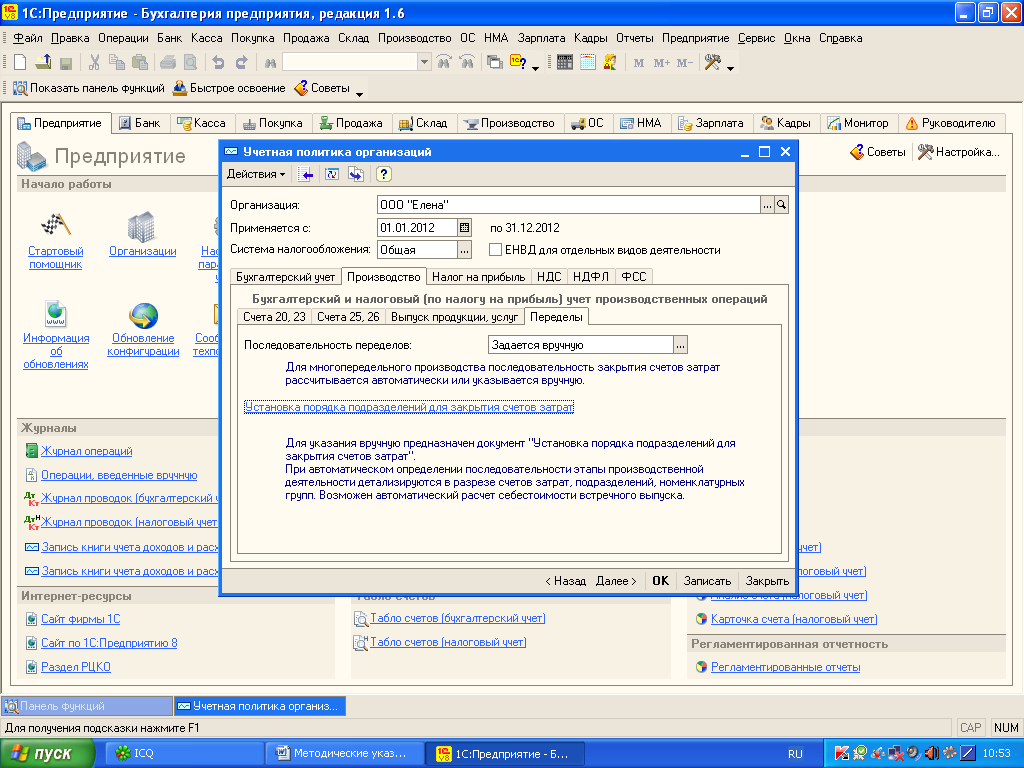Switch to ICQ in the taskbar

pyautogui.click(x=183, y=753)
